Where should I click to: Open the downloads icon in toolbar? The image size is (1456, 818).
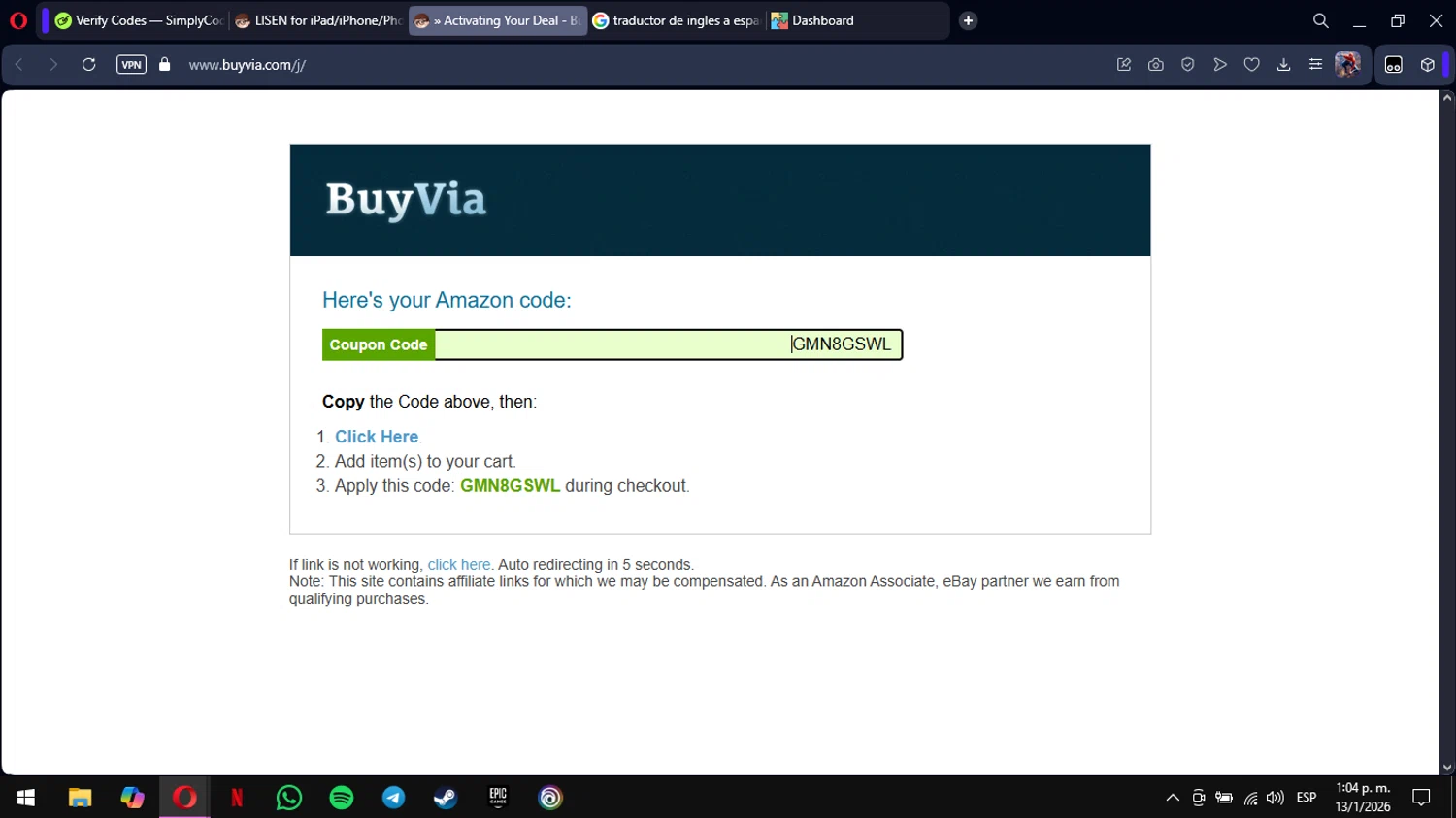coord(1283,65)
